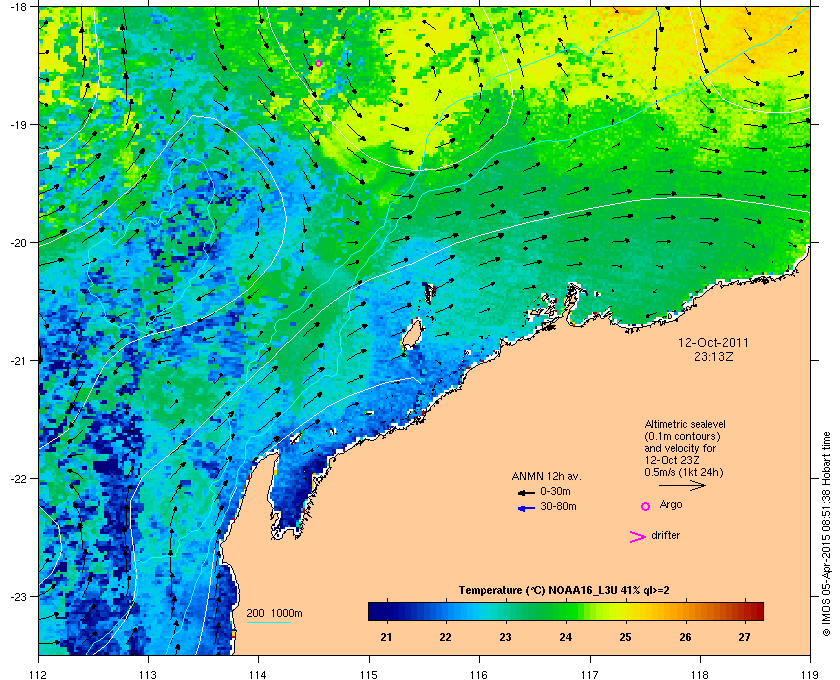Click the longitude axis label 112
Viewport: 840px width, 680px height.
(x=39, y=674)
